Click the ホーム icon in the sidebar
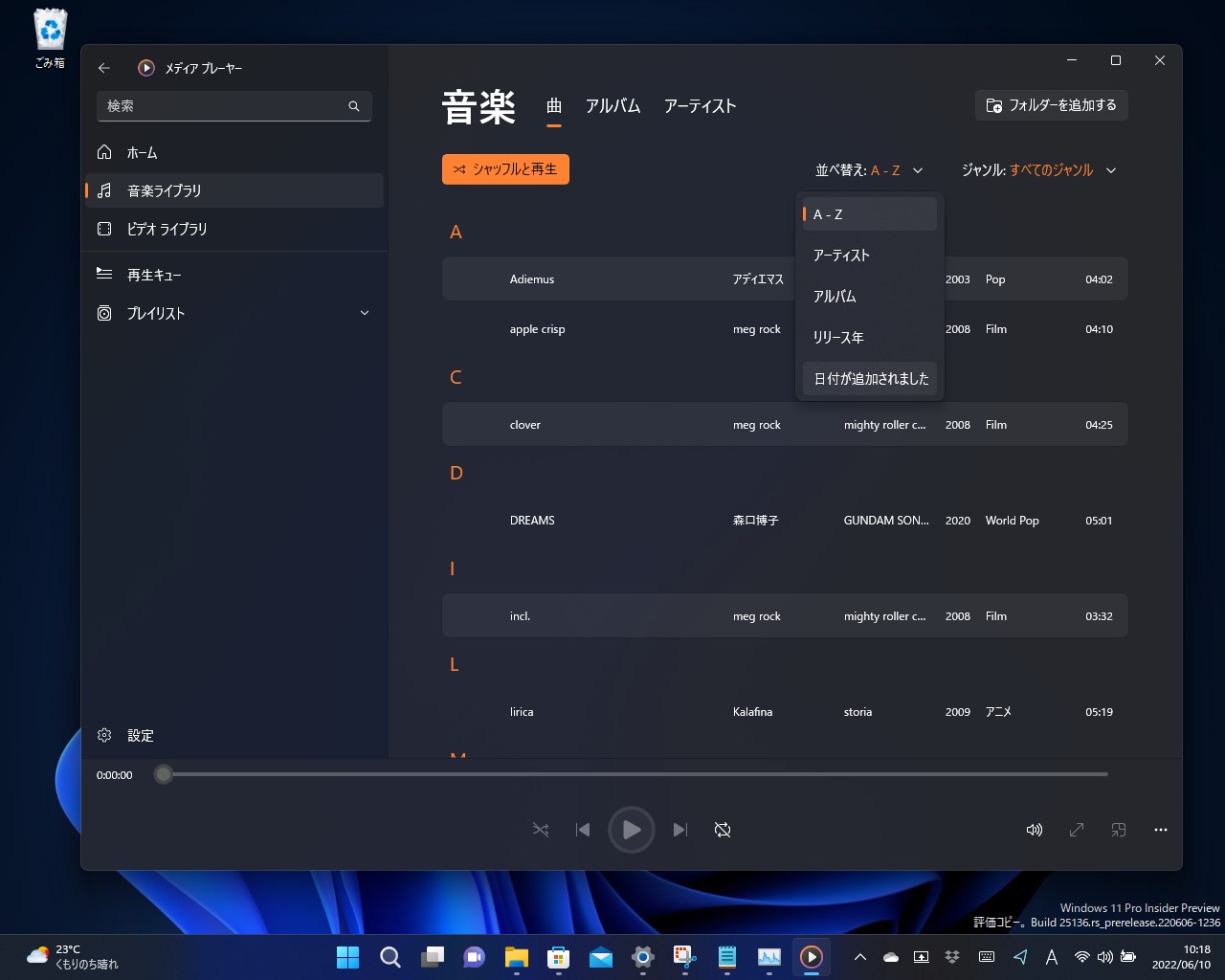 pyautogui.click(x=103, y=151)
